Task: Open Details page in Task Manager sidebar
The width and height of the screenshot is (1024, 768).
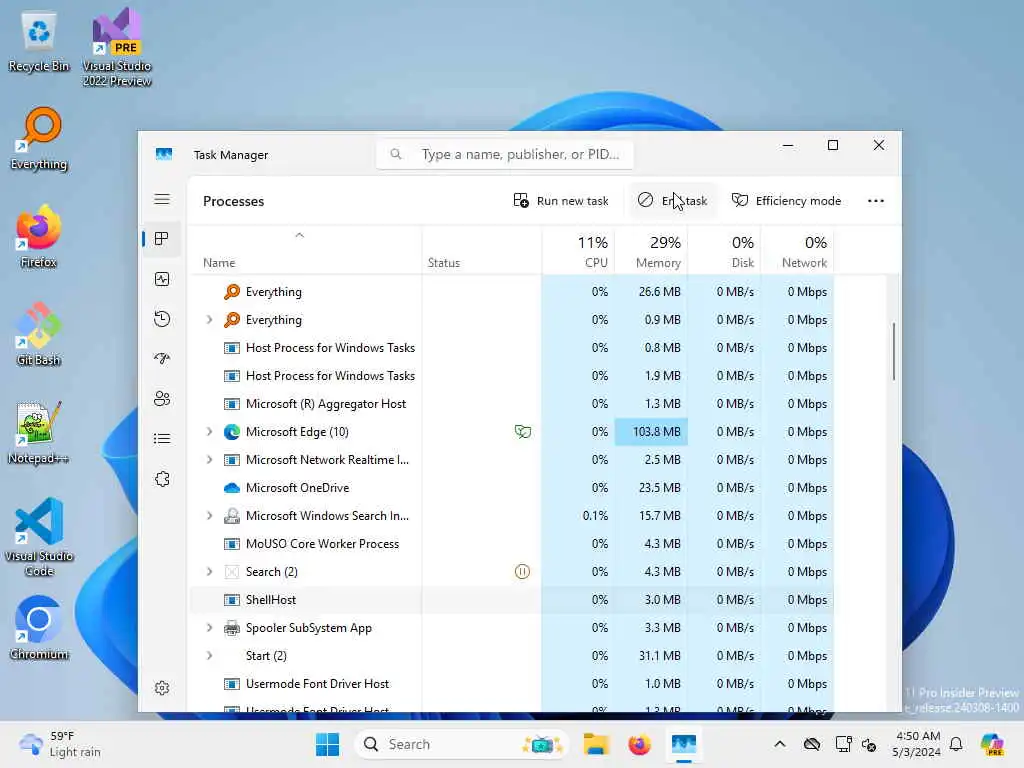Action: tap(162, 439)
